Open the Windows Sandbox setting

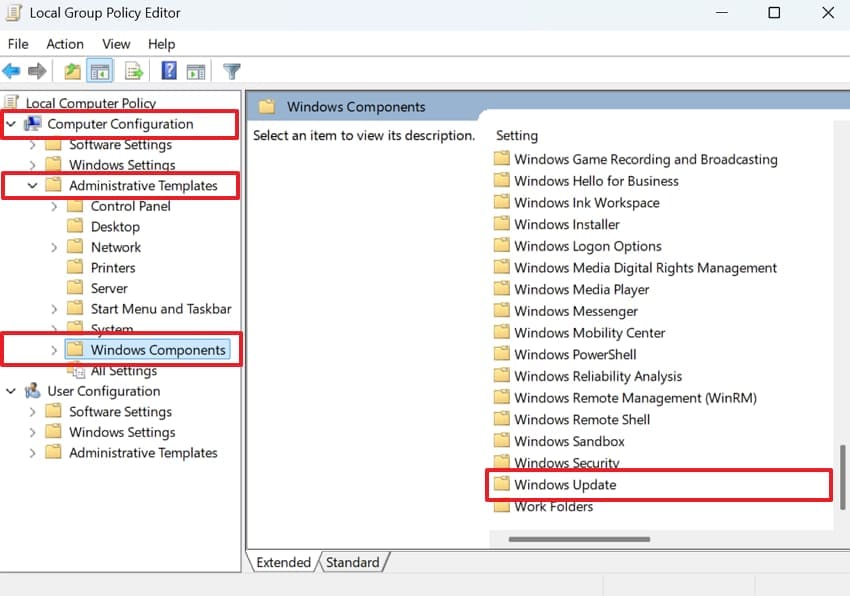click(x=569, y=440)
